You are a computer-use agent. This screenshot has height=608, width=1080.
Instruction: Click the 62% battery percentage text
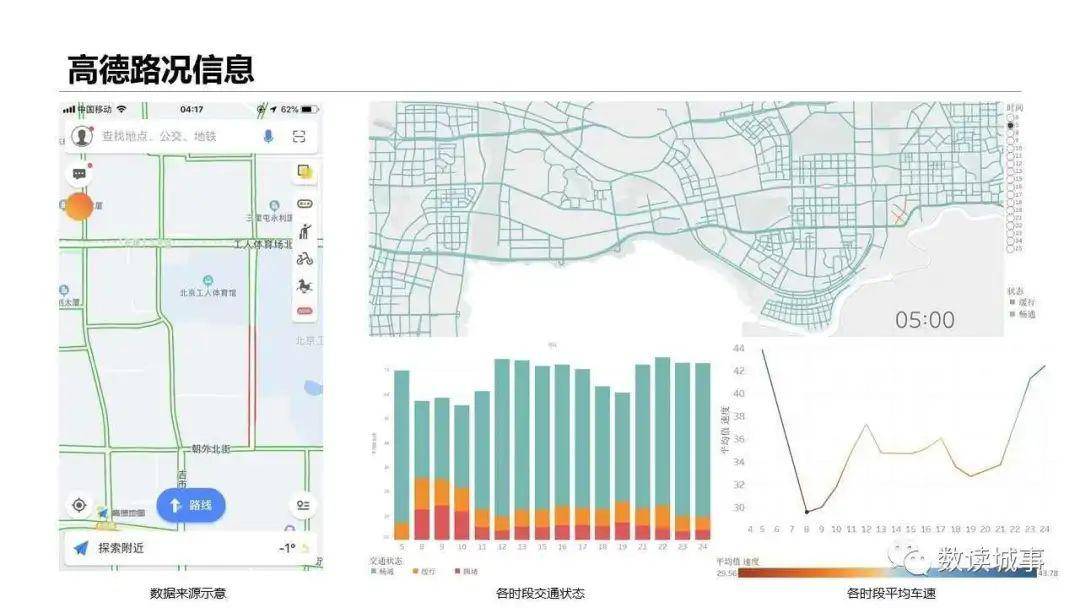point(289,109)
